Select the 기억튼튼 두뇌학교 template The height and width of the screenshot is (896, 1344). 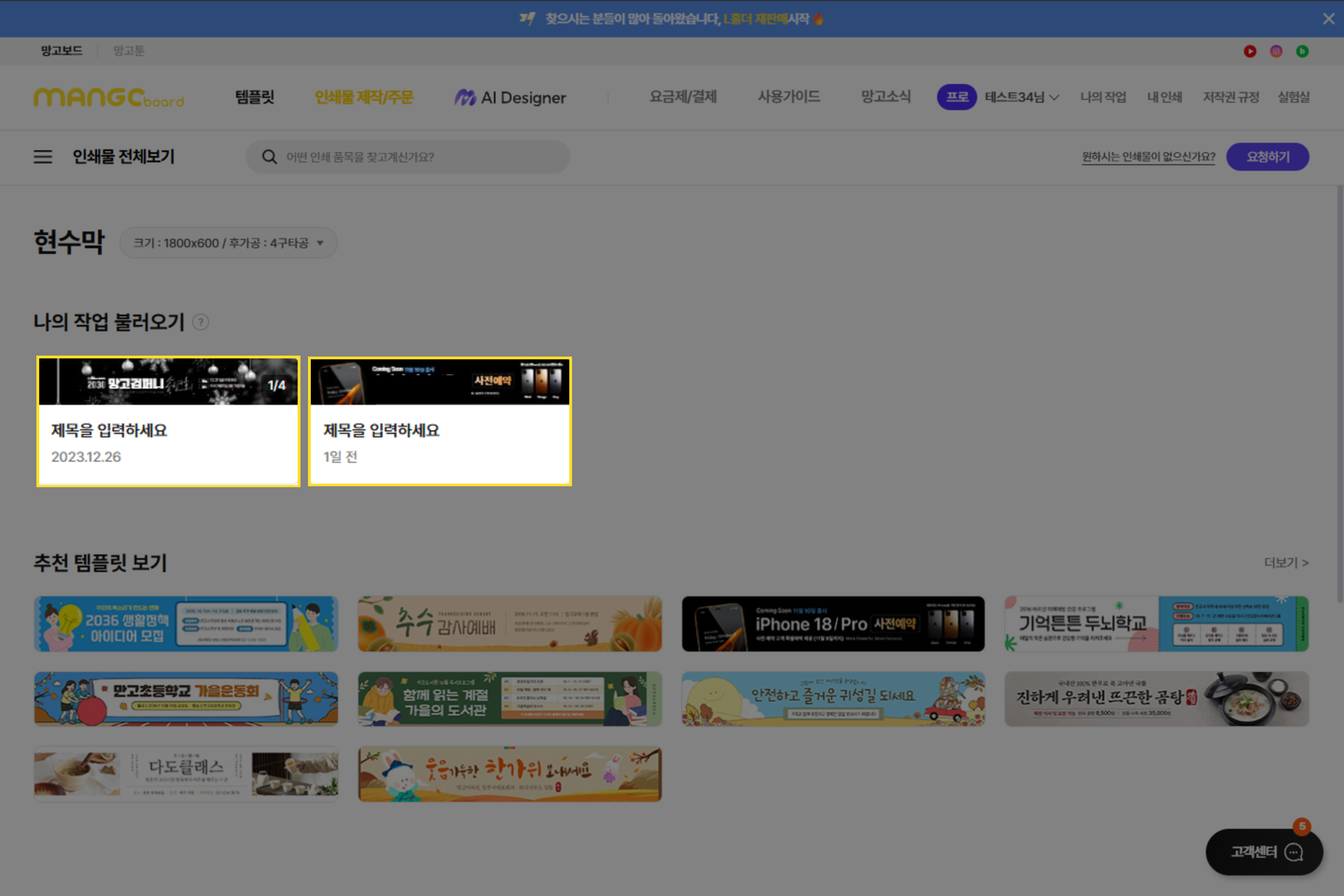1156,623
